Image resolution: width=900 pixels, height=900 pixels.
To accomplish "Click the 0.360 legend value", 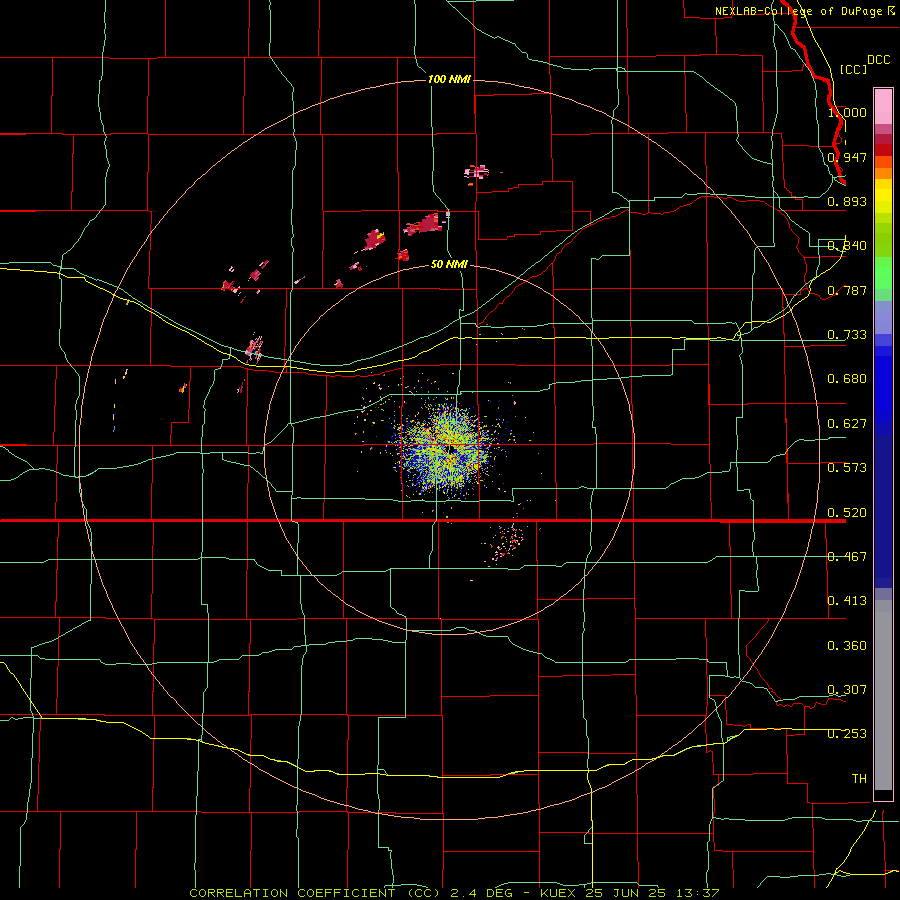I will coord(847,646).
